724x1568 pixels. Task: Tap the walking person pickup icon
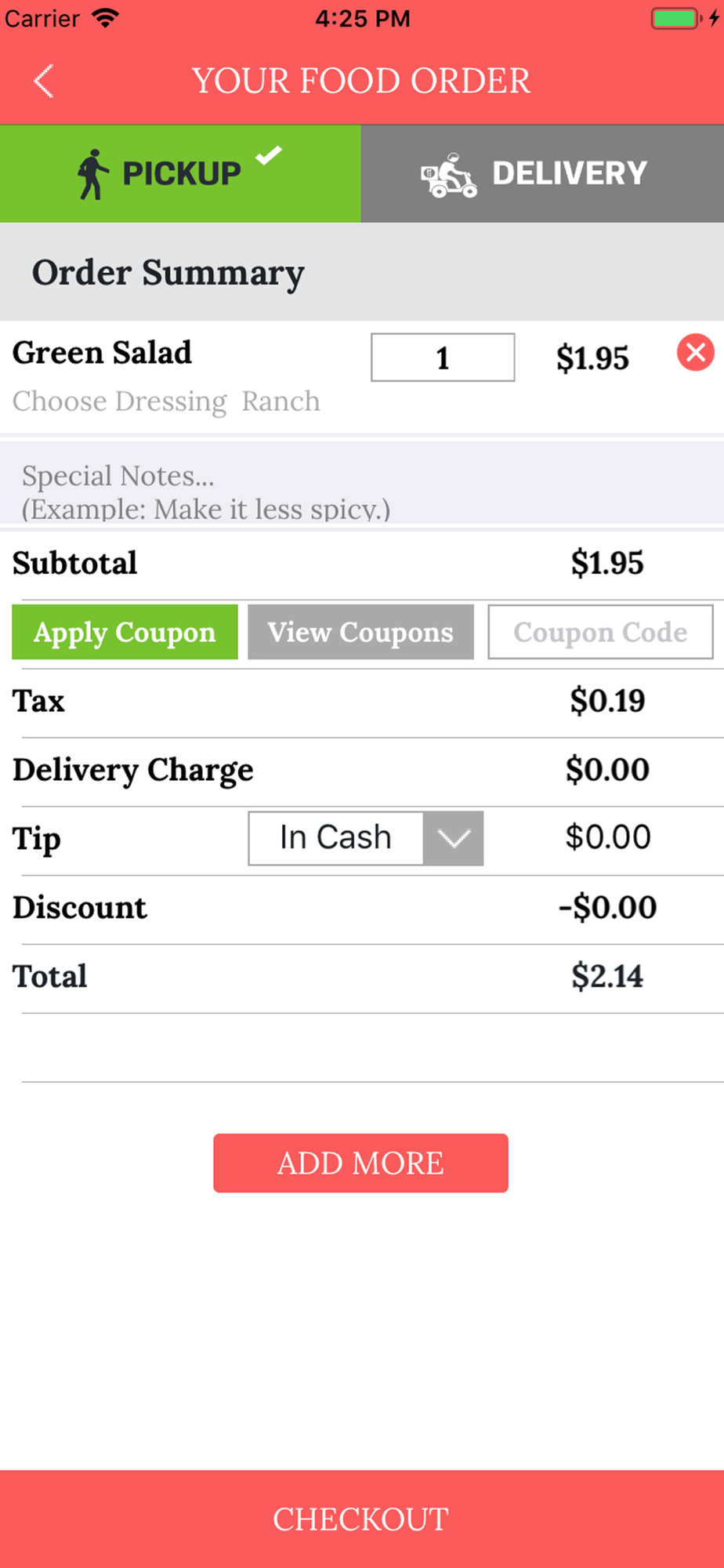[92, 174]
